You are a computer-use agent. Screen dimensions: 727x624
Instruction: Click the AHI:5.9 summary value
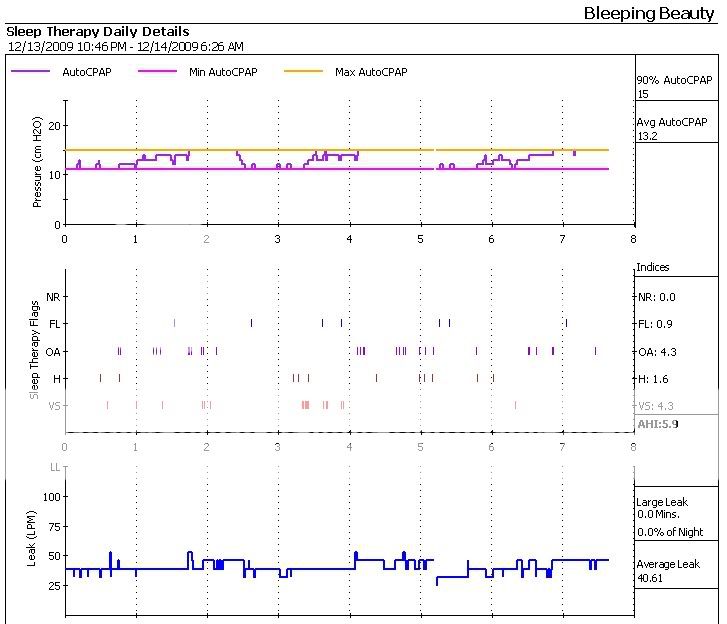click(x=657, y=424)
